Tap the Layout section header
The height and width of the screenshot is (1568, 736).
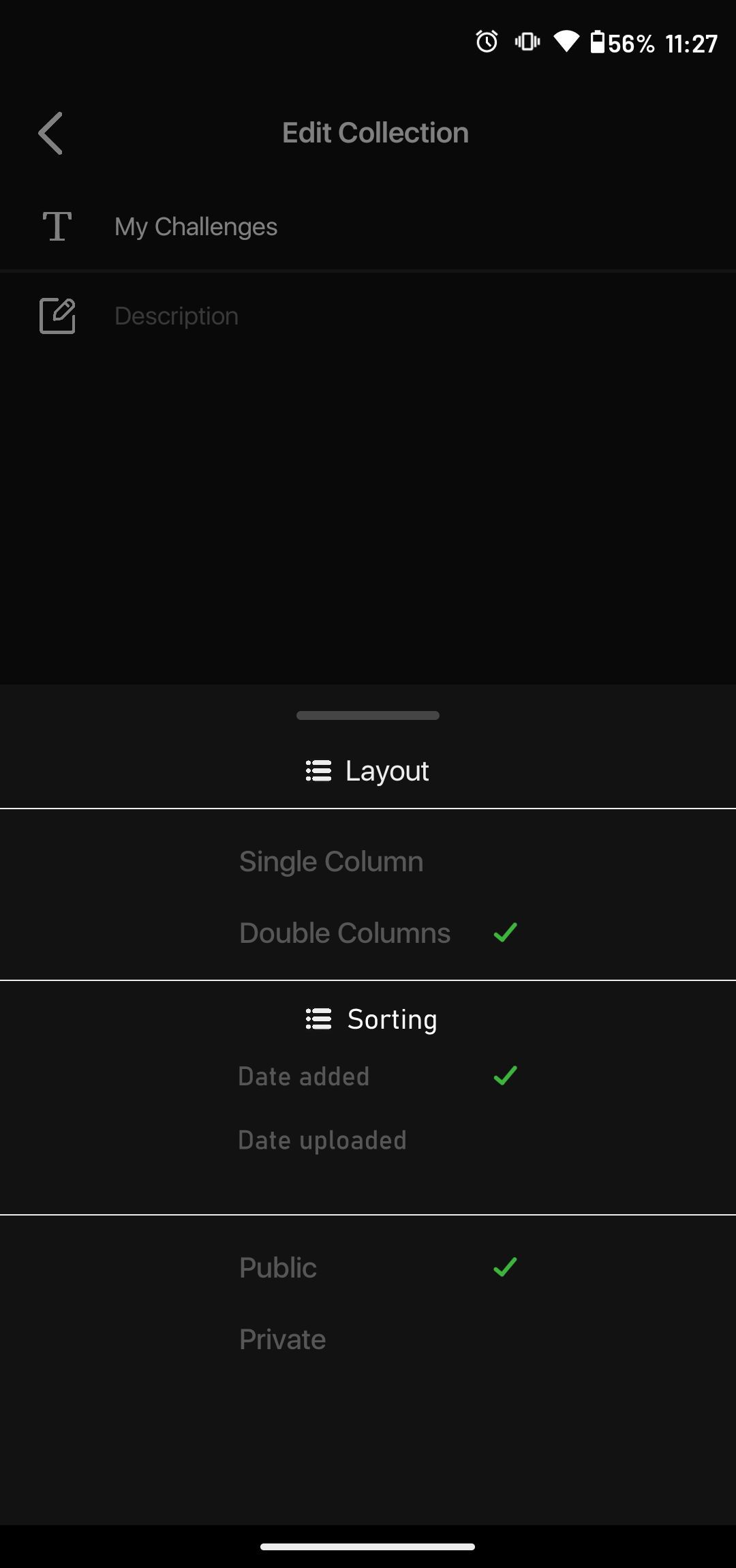tap(368, 771)
